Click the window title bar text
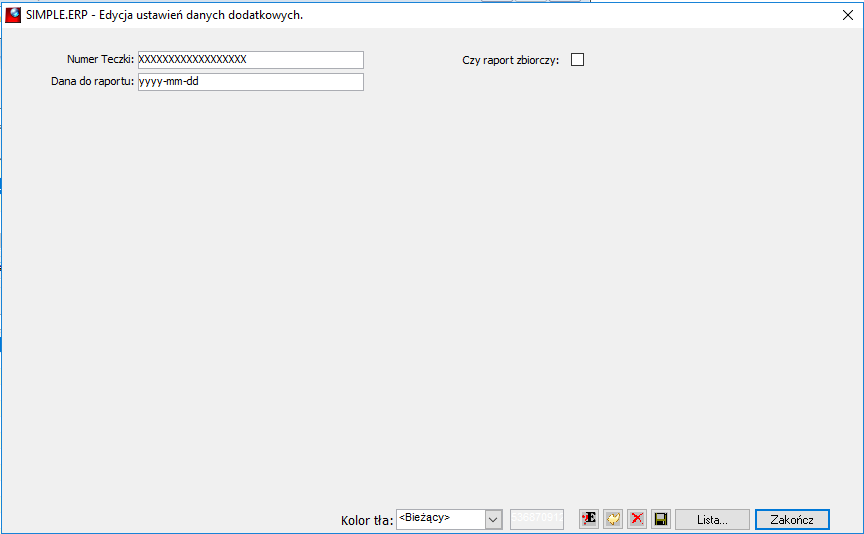864x534 pixels. point(164,15)
